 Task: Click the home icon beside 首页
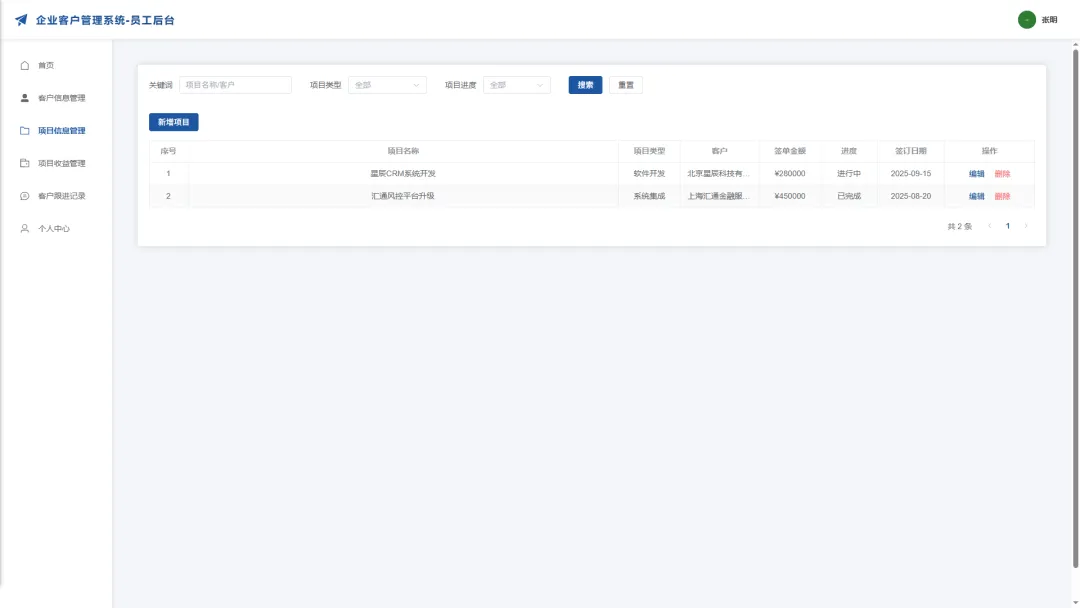(25, 65)
